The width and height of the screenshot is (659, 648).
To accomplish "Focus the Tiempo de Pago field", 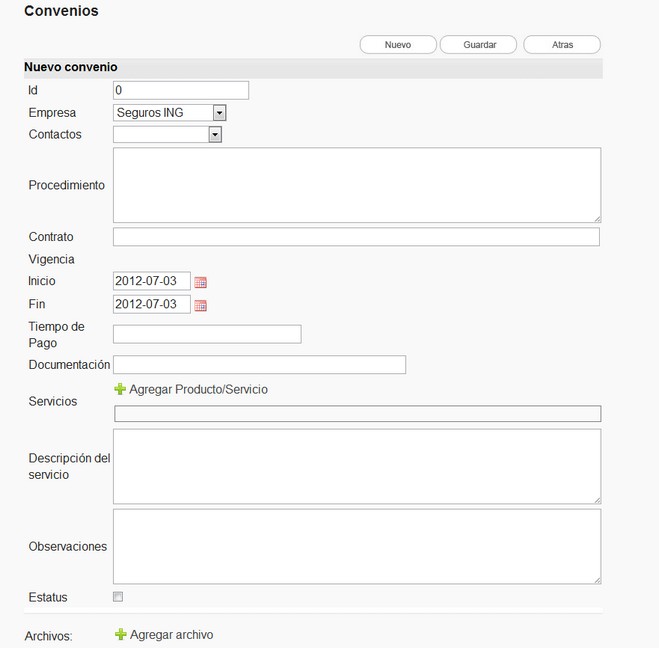I will pyautogui.click(x=207, y=334).
